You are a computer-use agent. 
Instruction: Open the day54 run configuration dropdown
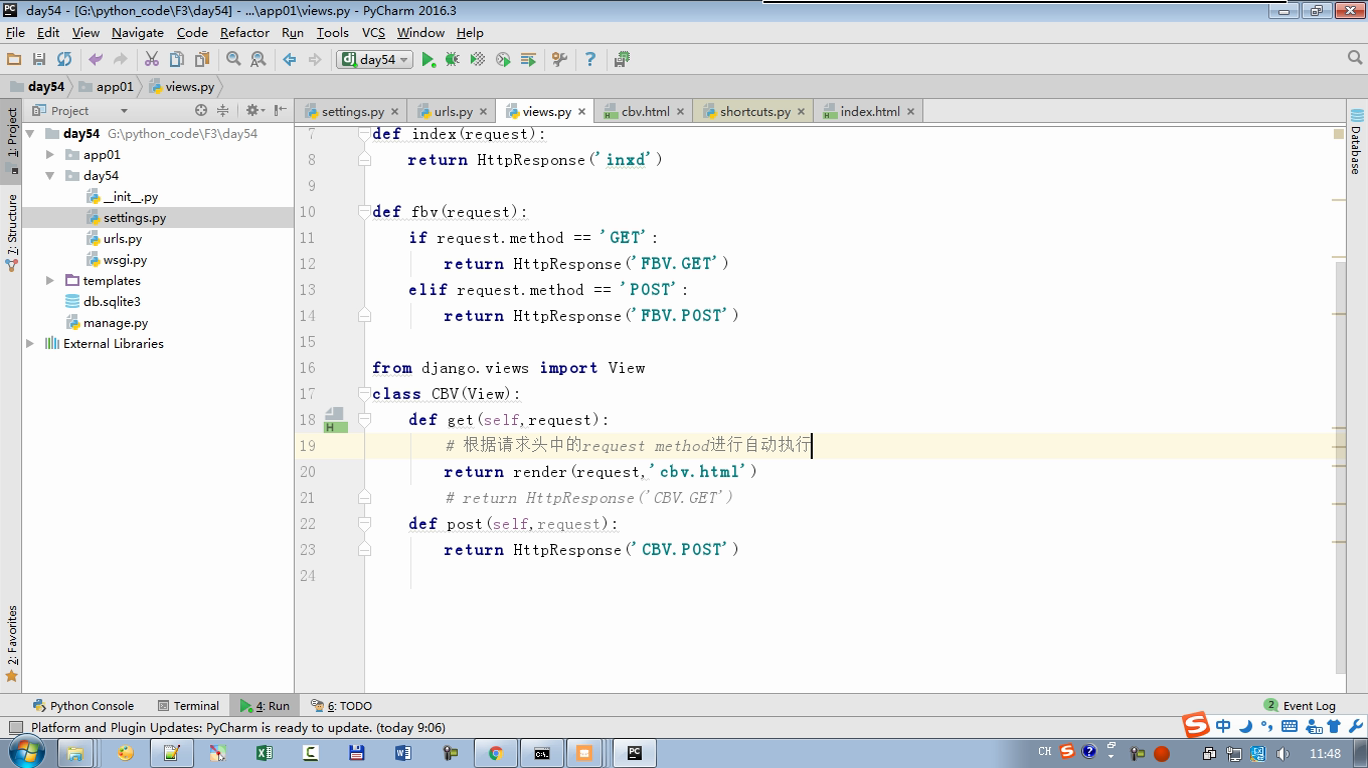(x=375, y=60)
